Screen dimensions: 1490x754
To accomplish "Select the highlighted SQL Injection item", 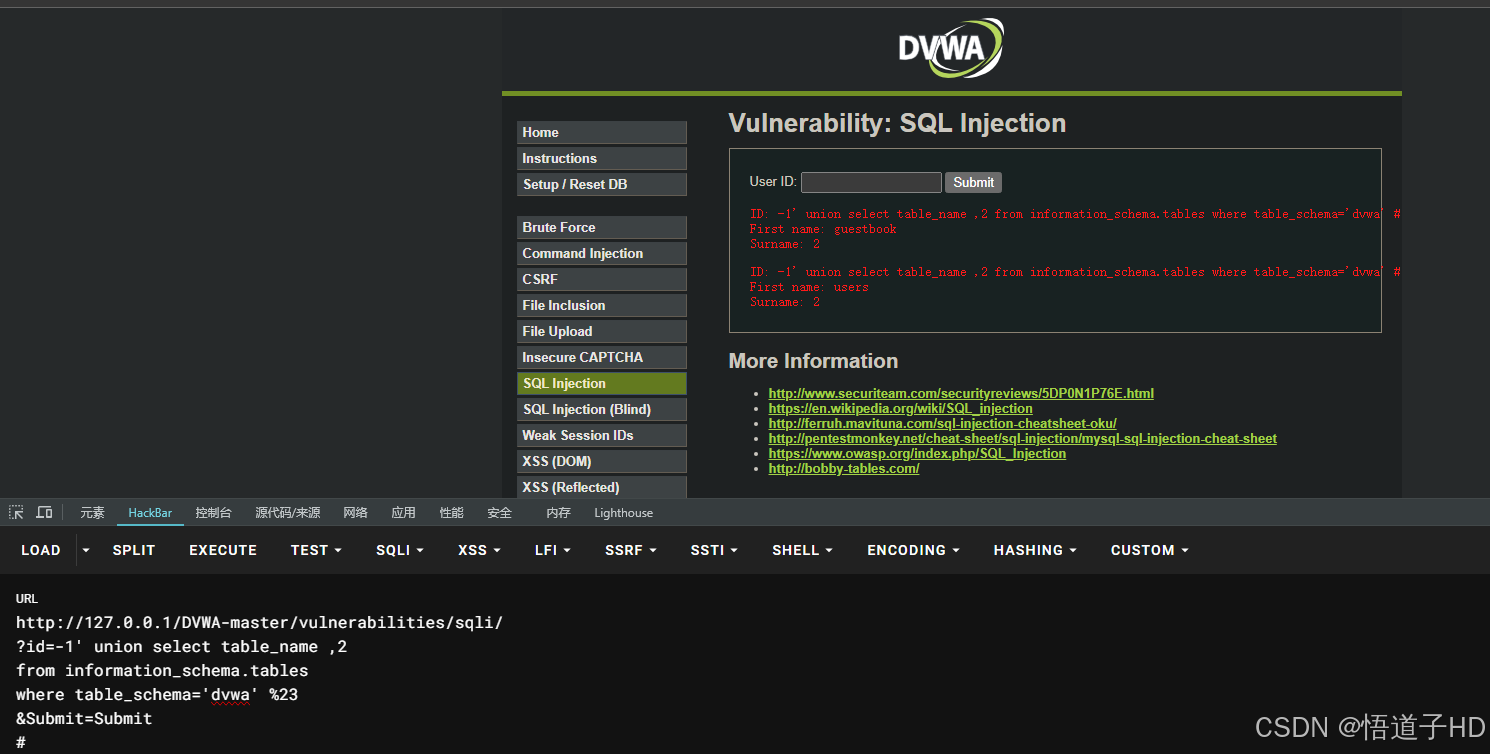I will [x=602, y=383].
